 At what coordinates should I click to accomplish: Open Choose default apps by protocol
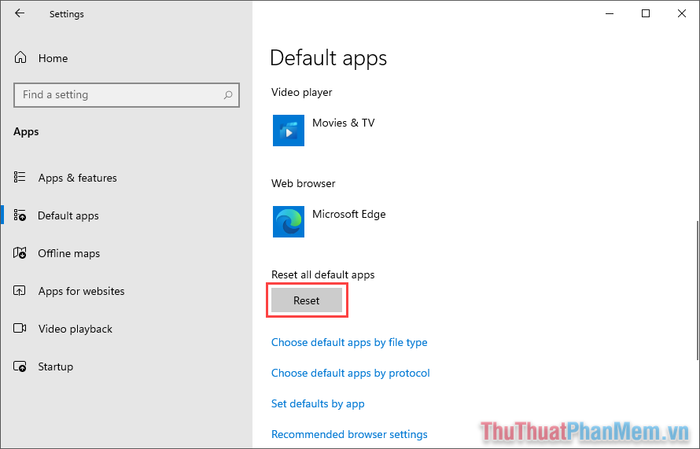coord(350,373)
